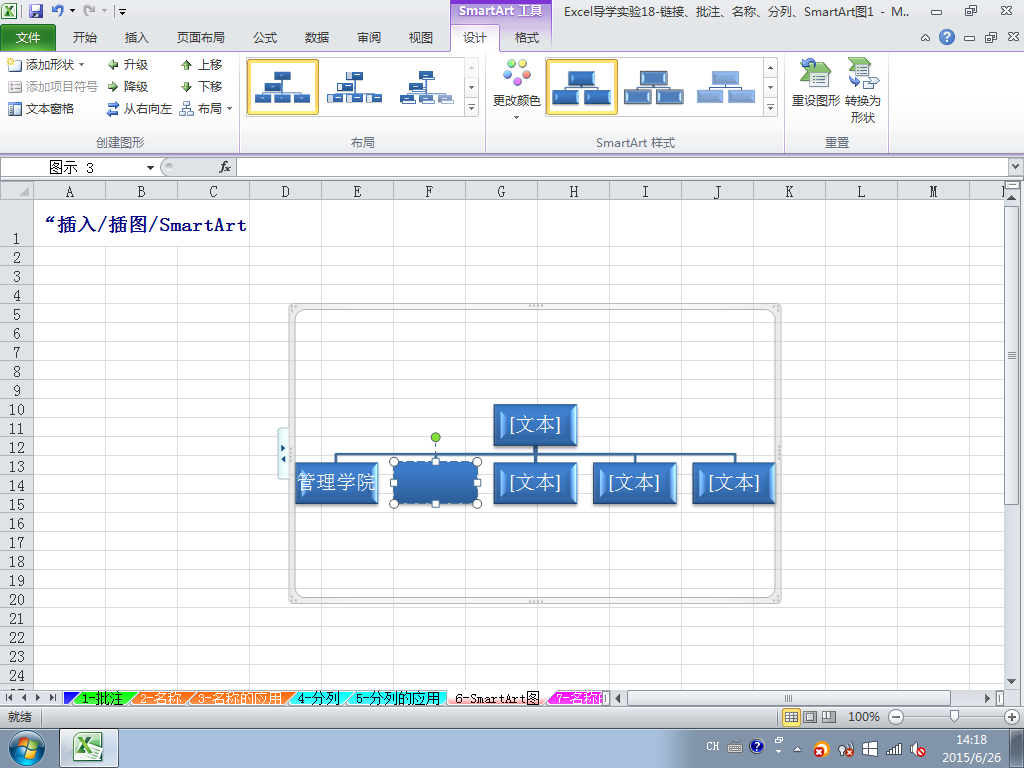Click Convert to Shapes (转换为形状) icon
The width and height of the screenshot is (1024, 768).
pyautogui.click(x=863, y=73)
